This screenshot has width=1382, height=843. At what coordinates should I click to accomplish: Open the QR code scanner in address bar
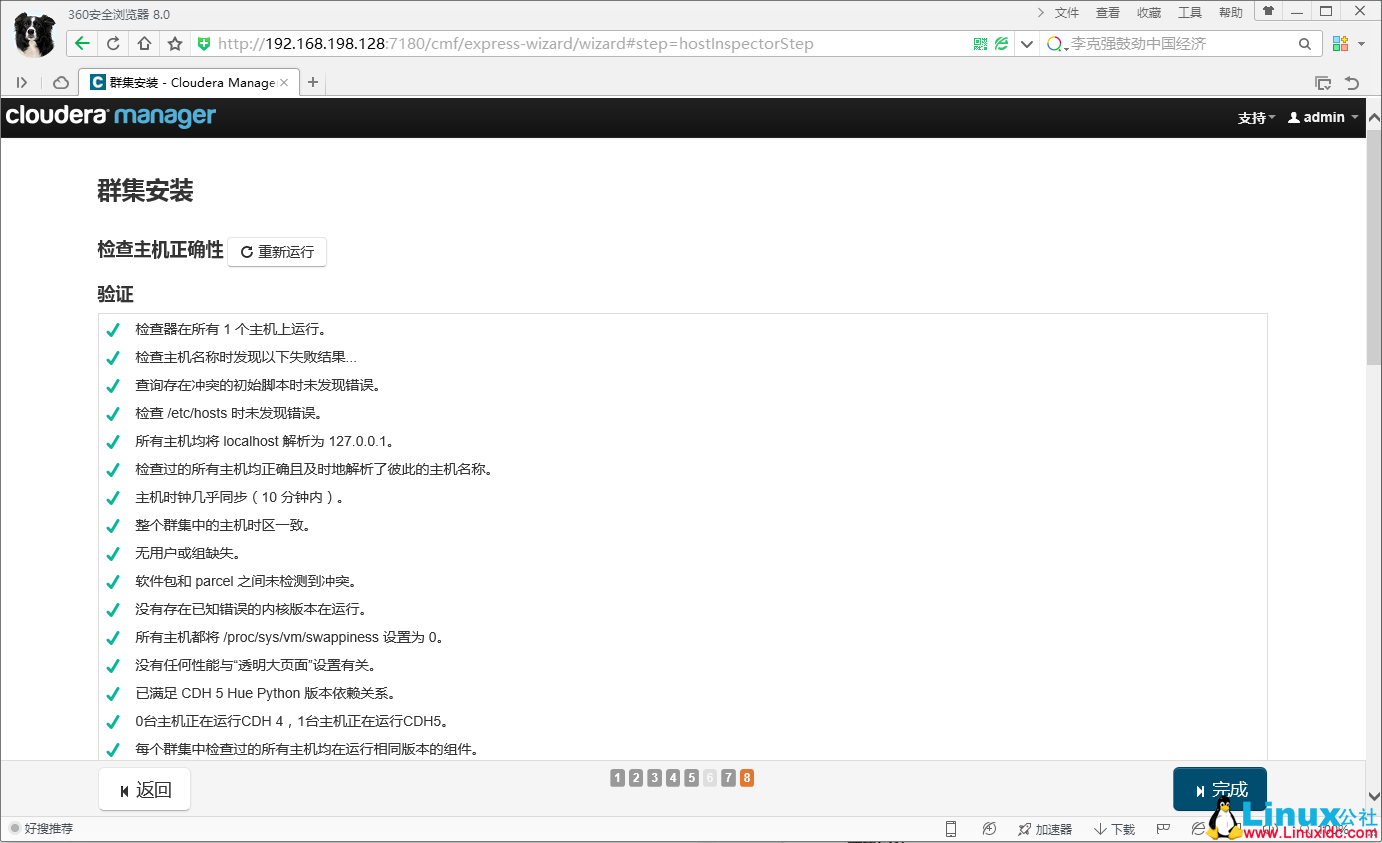point(979,43)
